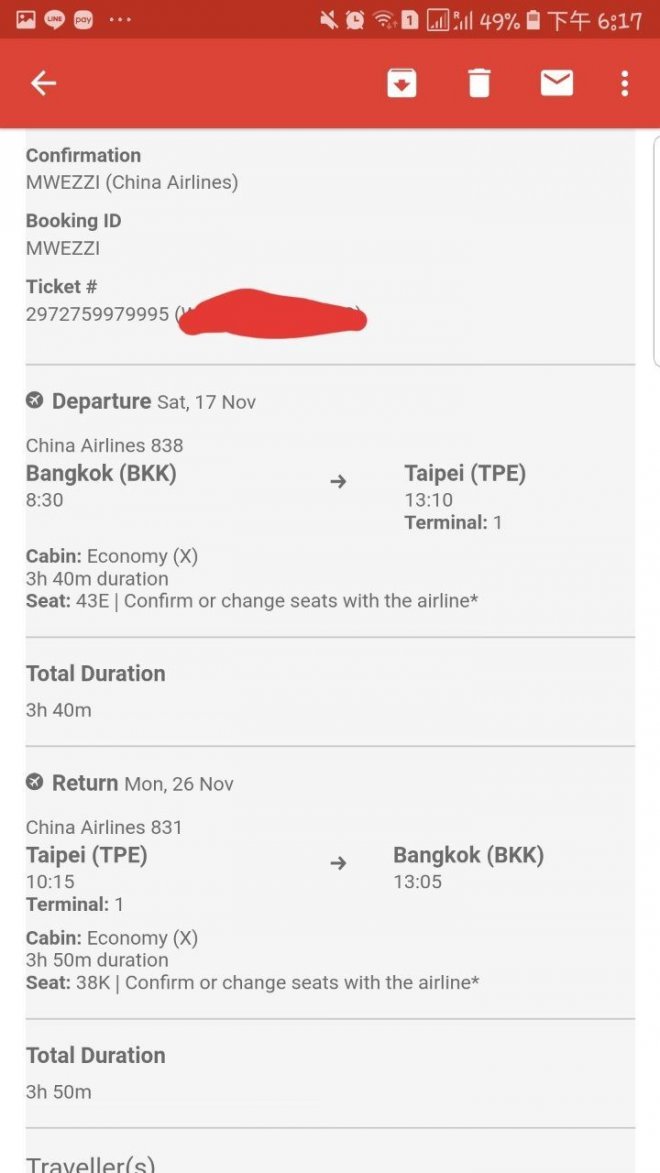Tap the China Airlines 838 flight label
This screenshot has width=660, height=1173.
(104, 445)
